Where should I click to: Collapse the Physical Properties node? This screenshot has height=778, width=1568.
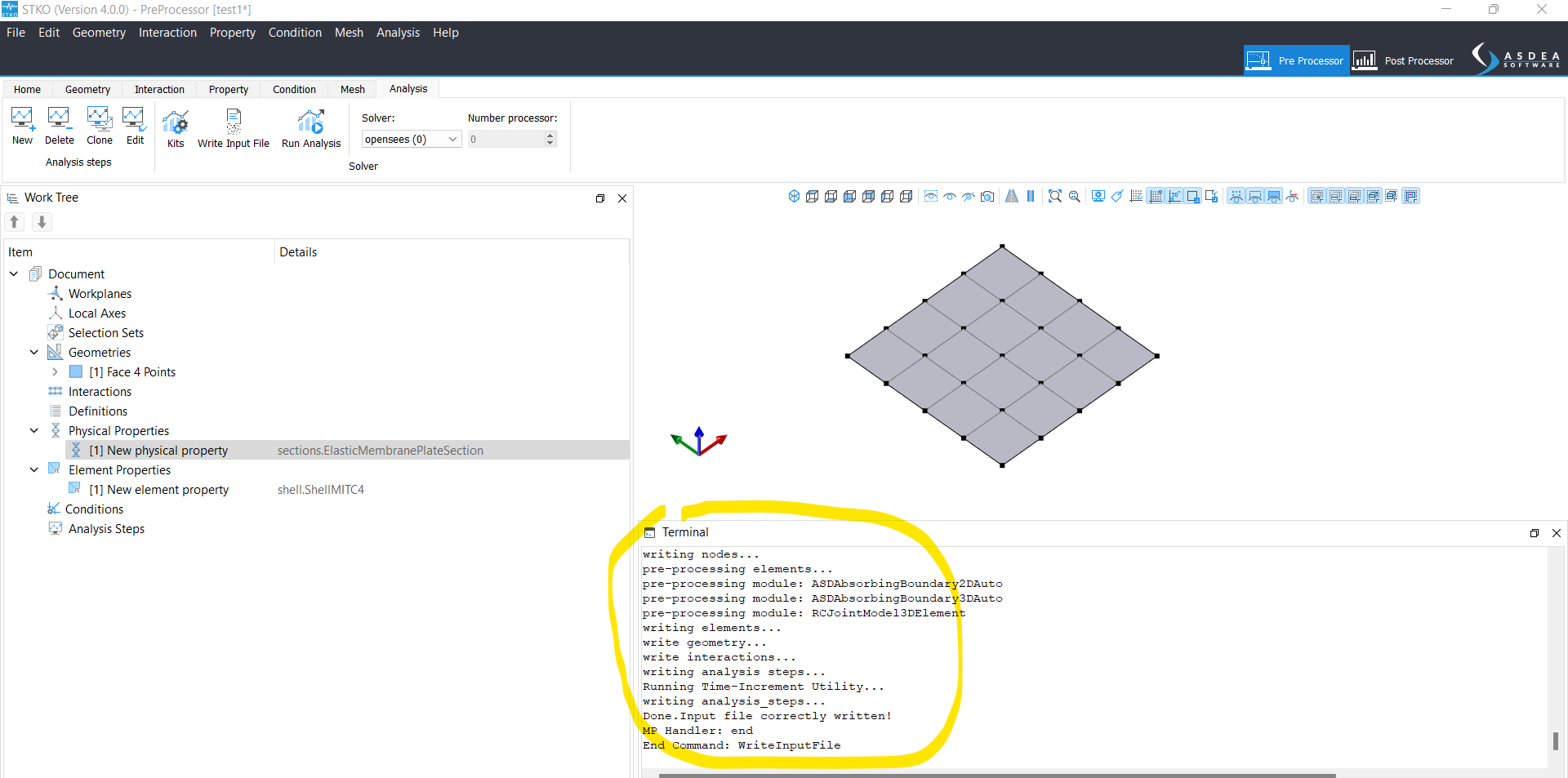coord(33,431)
